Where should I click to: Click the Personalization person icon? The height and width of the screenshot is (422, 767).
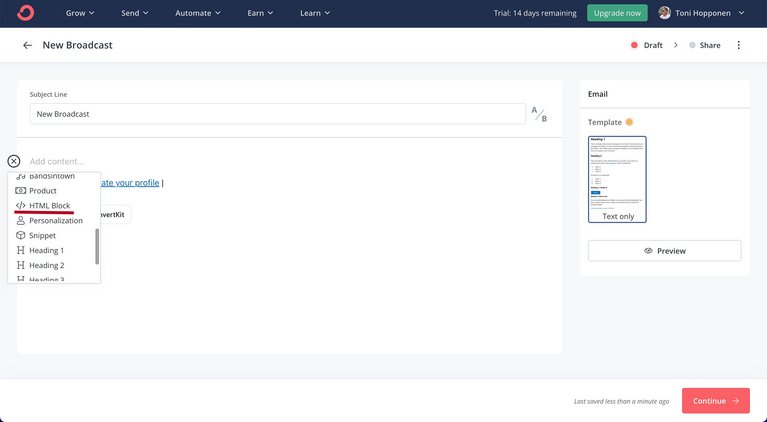[21, 221]
